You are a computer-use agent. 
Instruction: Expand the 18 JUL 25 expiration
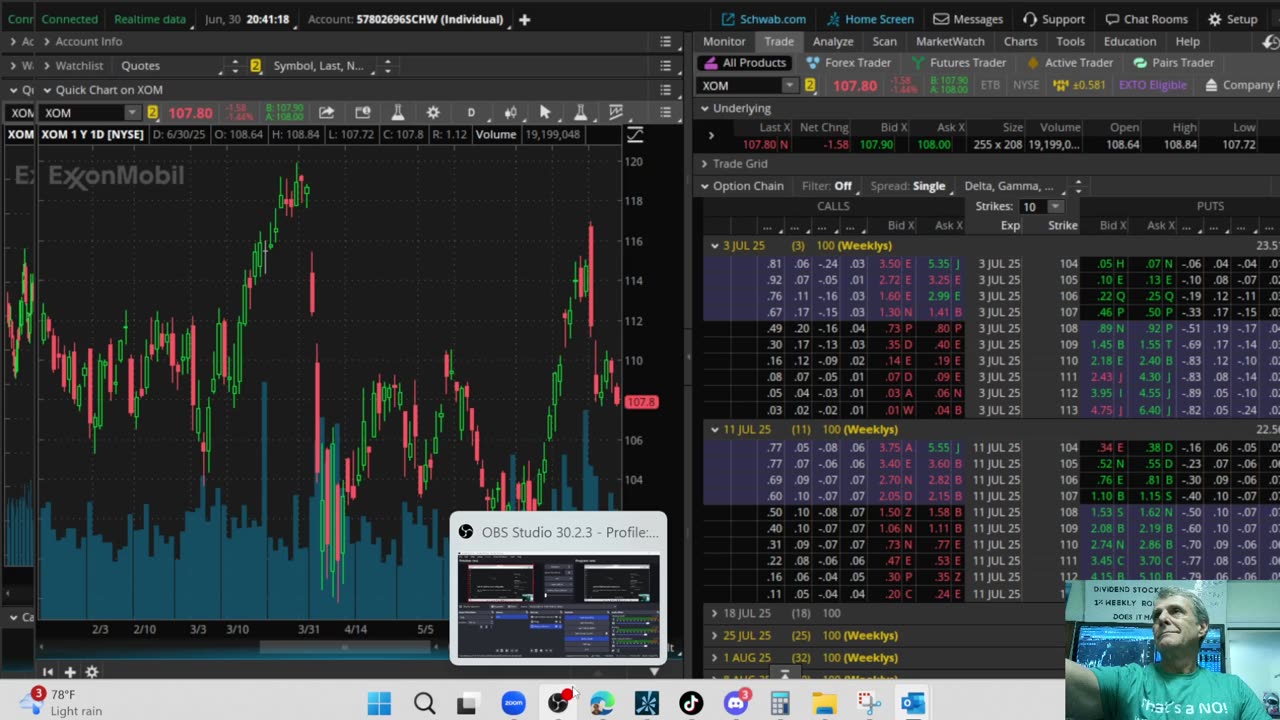[714, 613]
